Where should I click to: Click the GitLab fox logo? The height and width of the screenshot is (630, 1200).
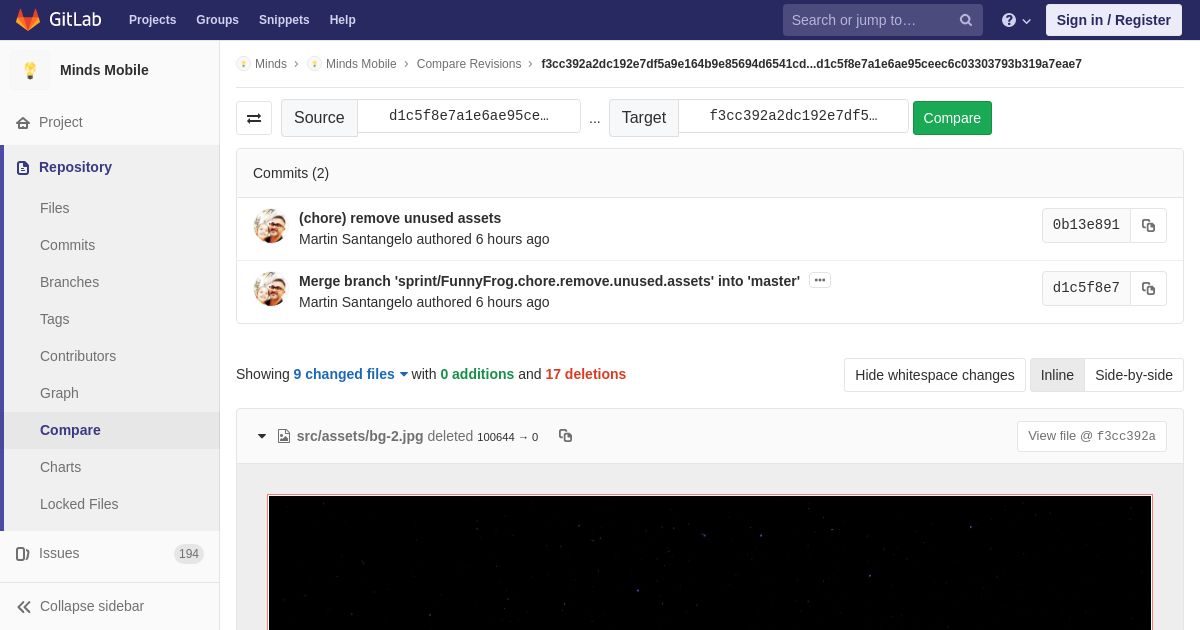coord(28,20)
